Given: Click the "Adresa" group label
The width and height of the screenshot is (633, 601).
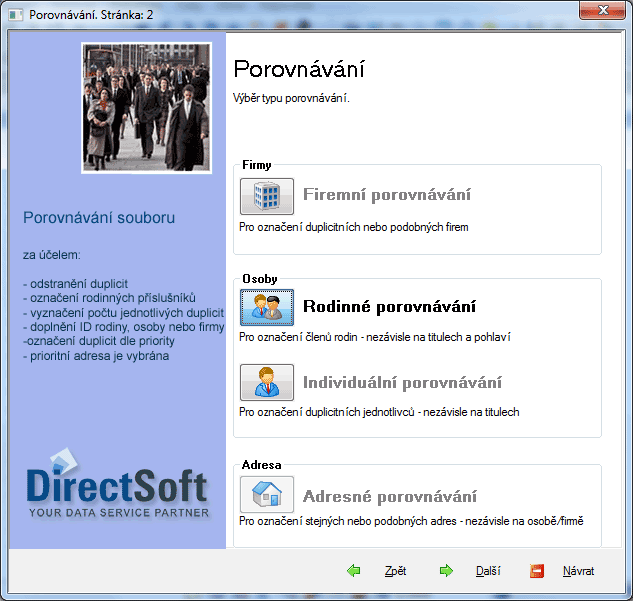Looking at the screenshot, I should [261, 465].
